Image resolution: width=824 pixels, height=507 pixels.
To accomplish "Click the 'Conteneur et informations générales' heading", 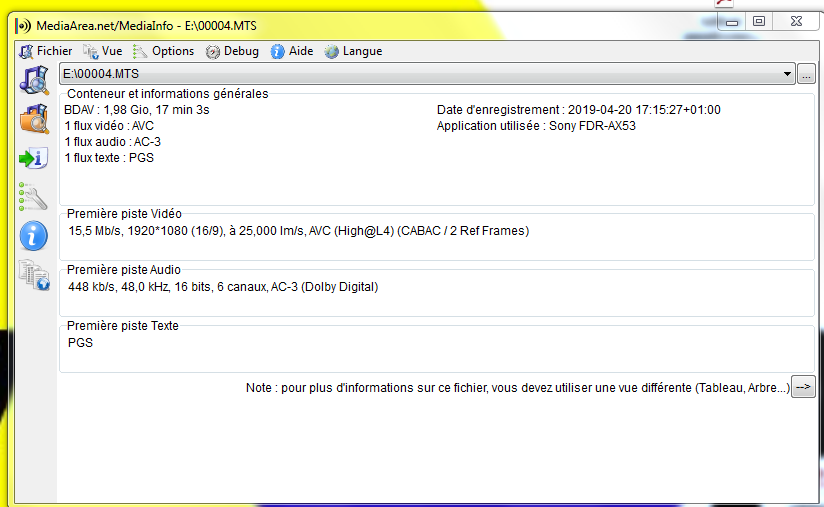I will tap(168, 94).
